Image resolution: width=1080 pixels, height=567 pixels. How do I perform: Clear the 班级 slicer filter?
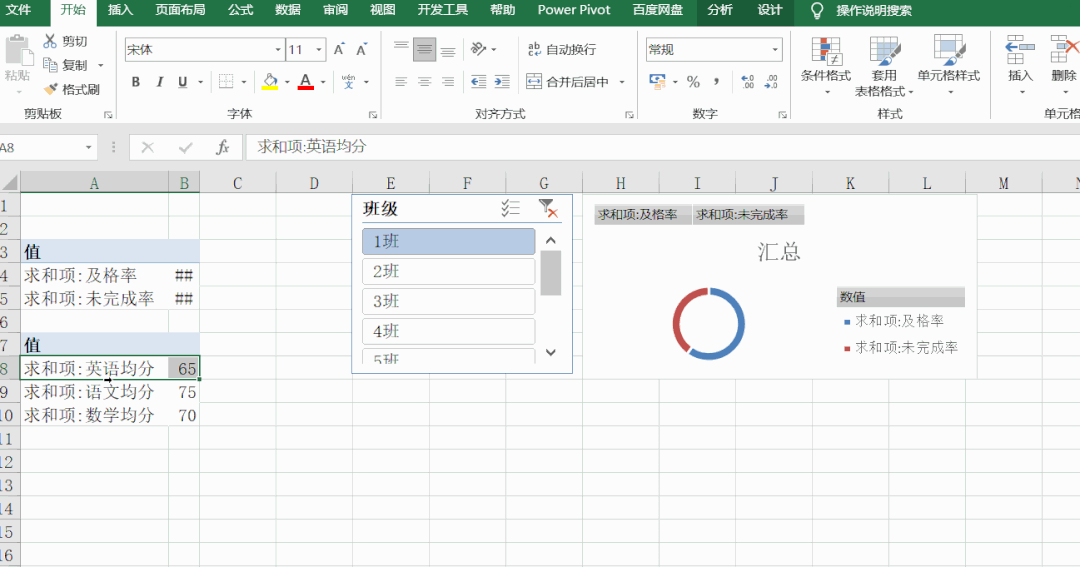point(548,208)
